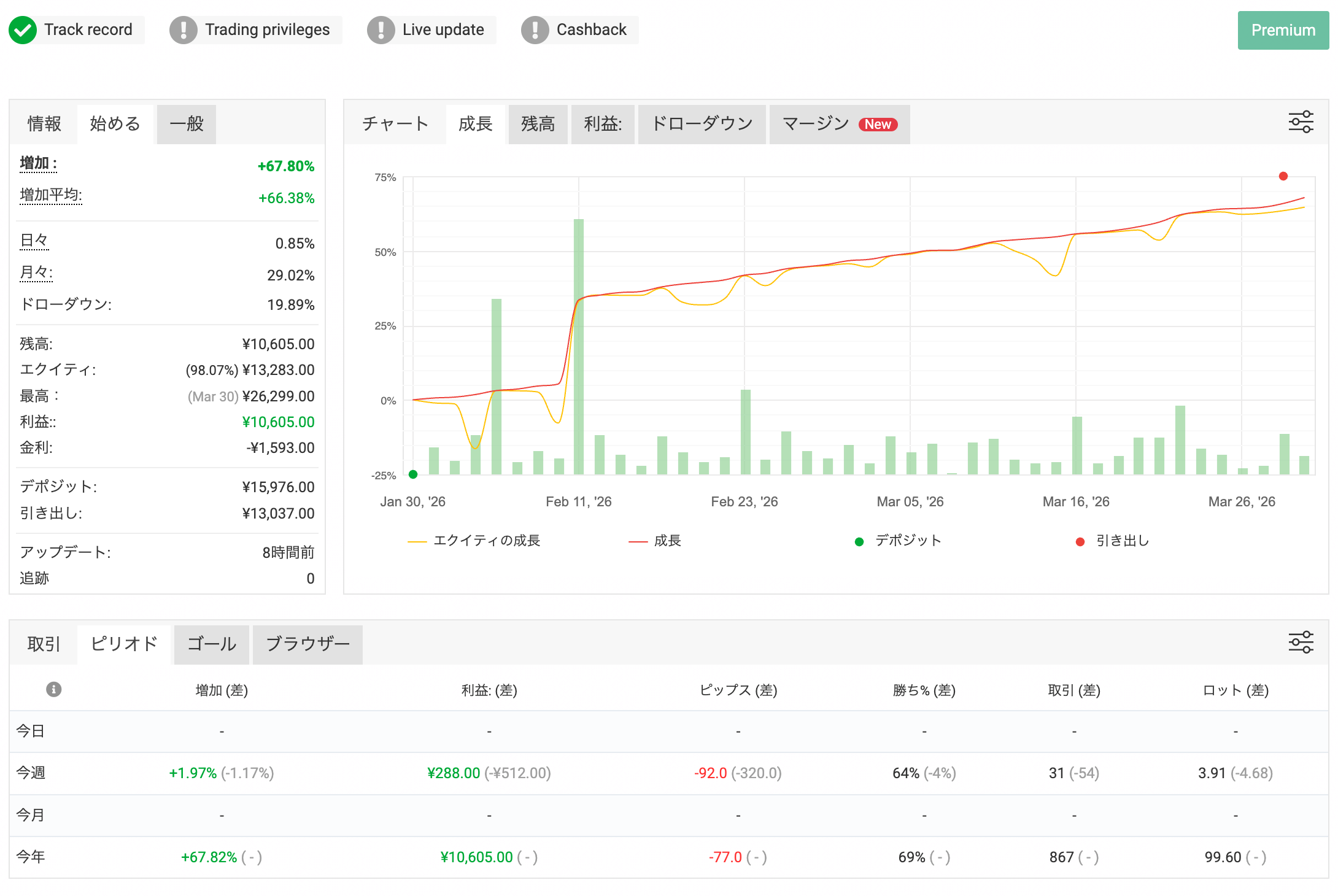Click the red withdrawal marker on chart

coord(1283,176)
